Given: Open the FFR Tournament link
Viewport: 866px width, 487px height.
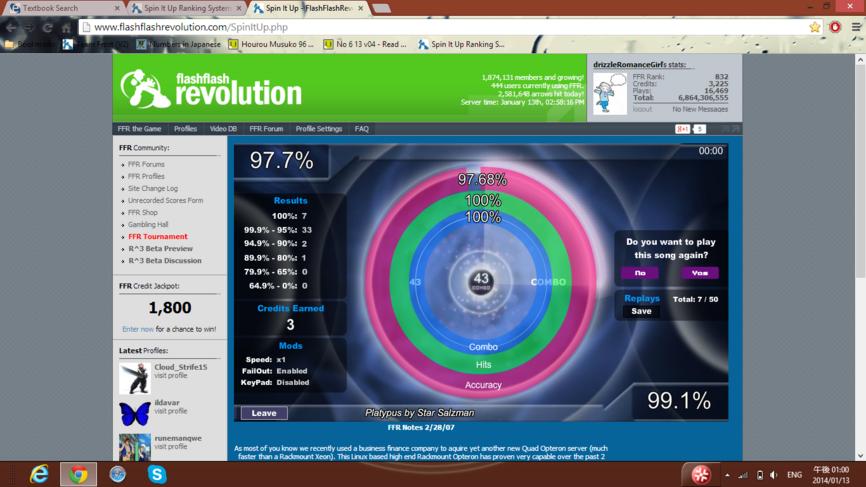Looking at the screenshot, I should pyautogui.click(x=158, y=236).
